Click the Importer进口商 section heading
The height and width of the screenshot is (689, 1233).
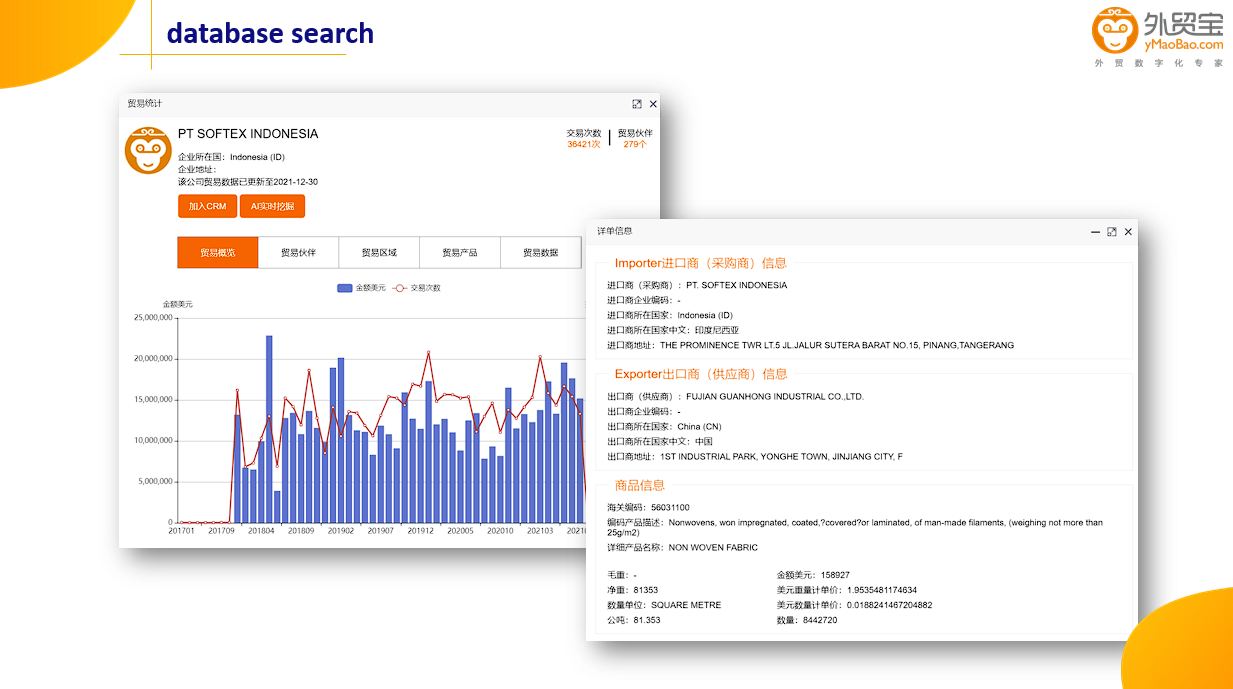[x=701, y=264]
